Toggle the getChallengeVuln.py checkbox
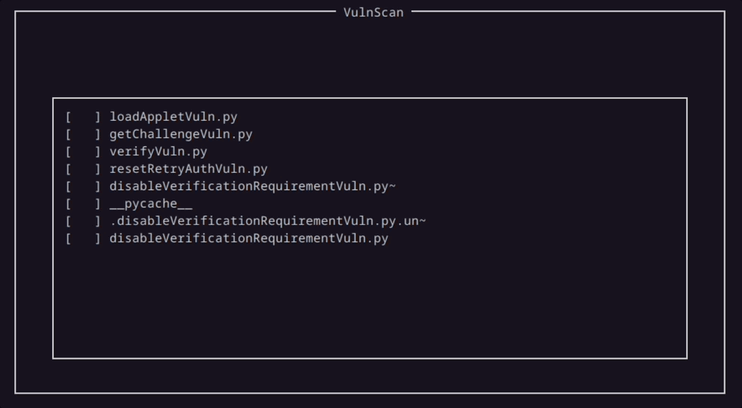 coord(83,134)
